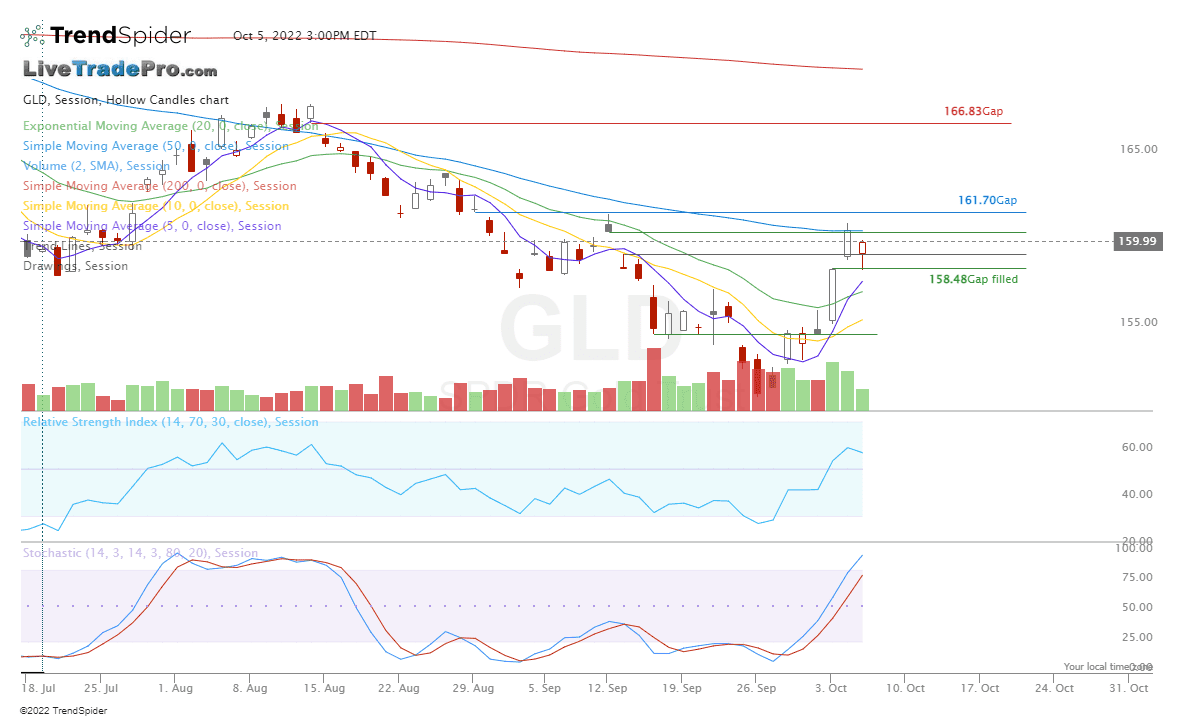Click the 158.48Gap filled label
This screenshot has width=1183, height=720.
[x=971, y=279]
